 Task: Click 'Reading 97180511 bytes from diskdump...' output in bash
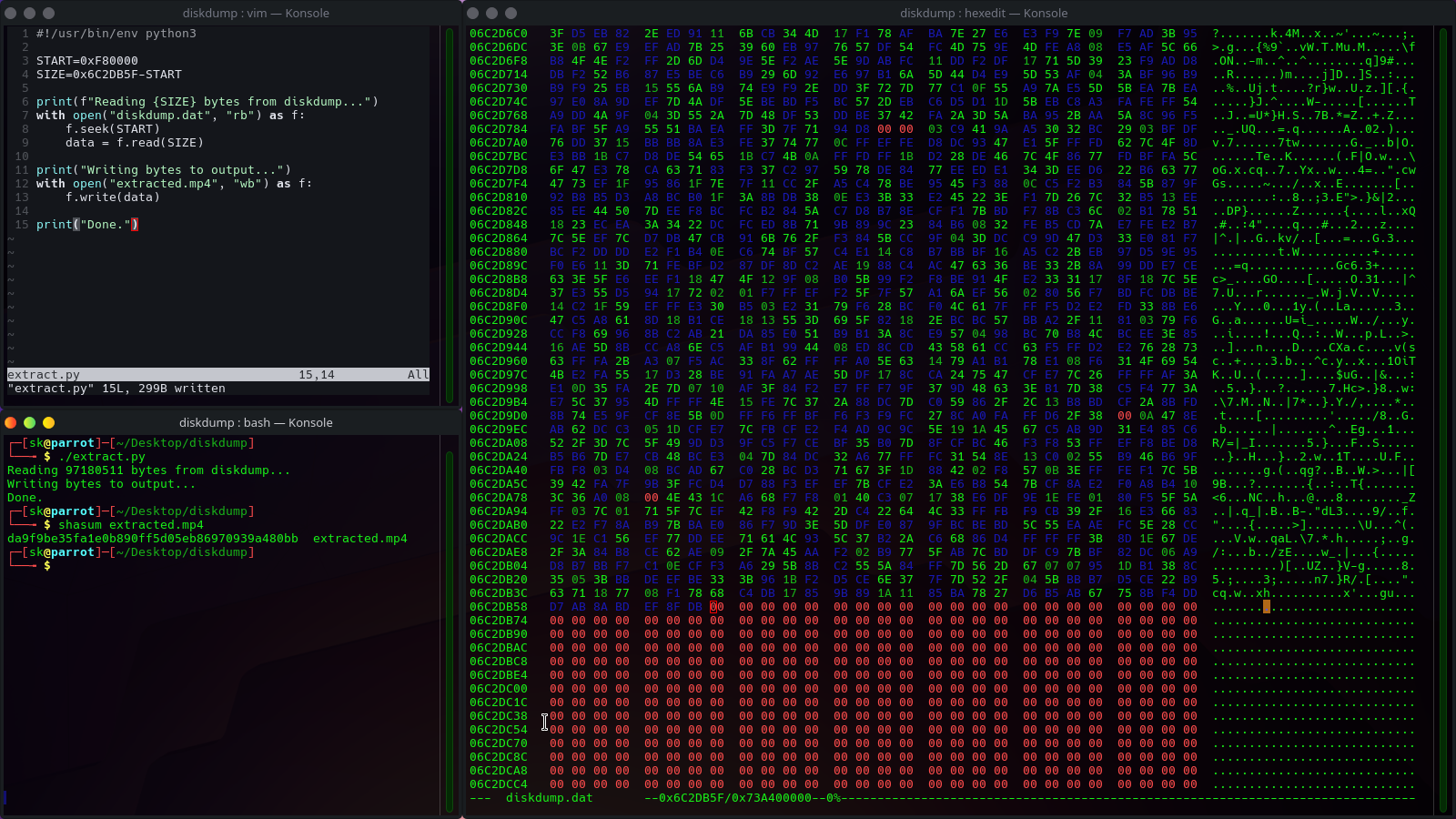[x=149, y=470]
